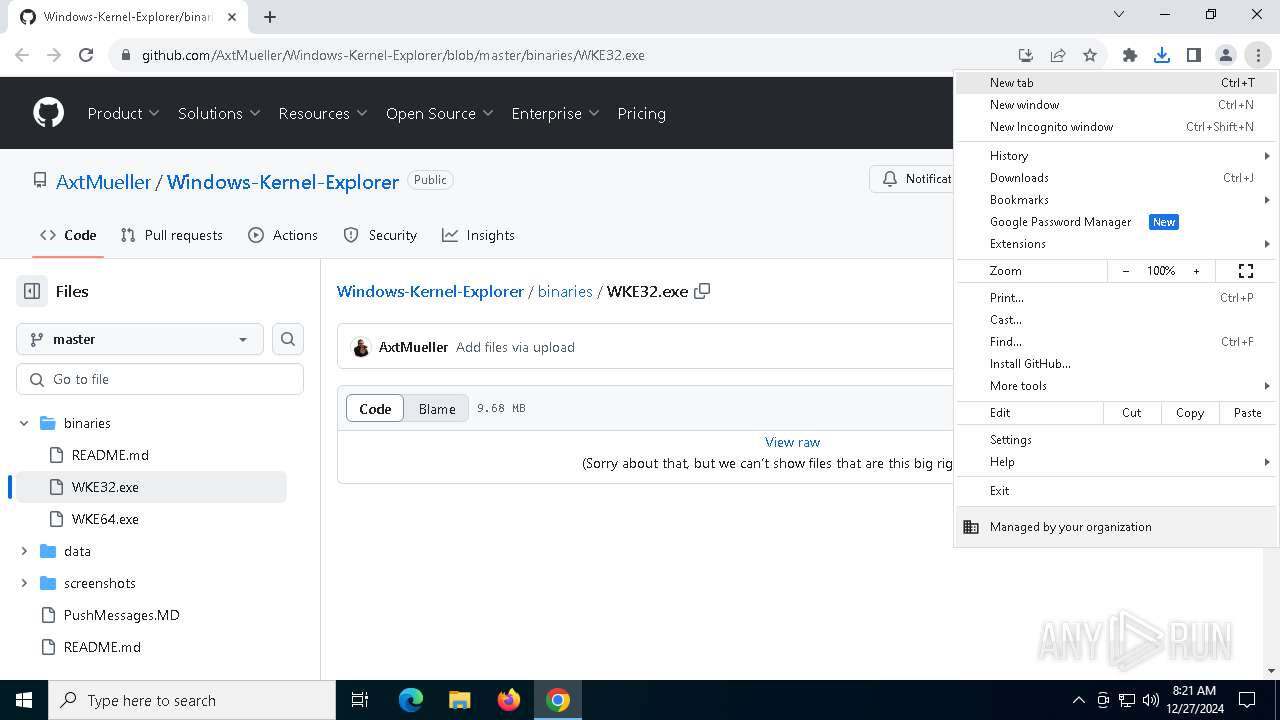Open Settings from Chrome menu
This screenshot has height=720, width=1280.
pyautogui.click(x=1116, y=440)
